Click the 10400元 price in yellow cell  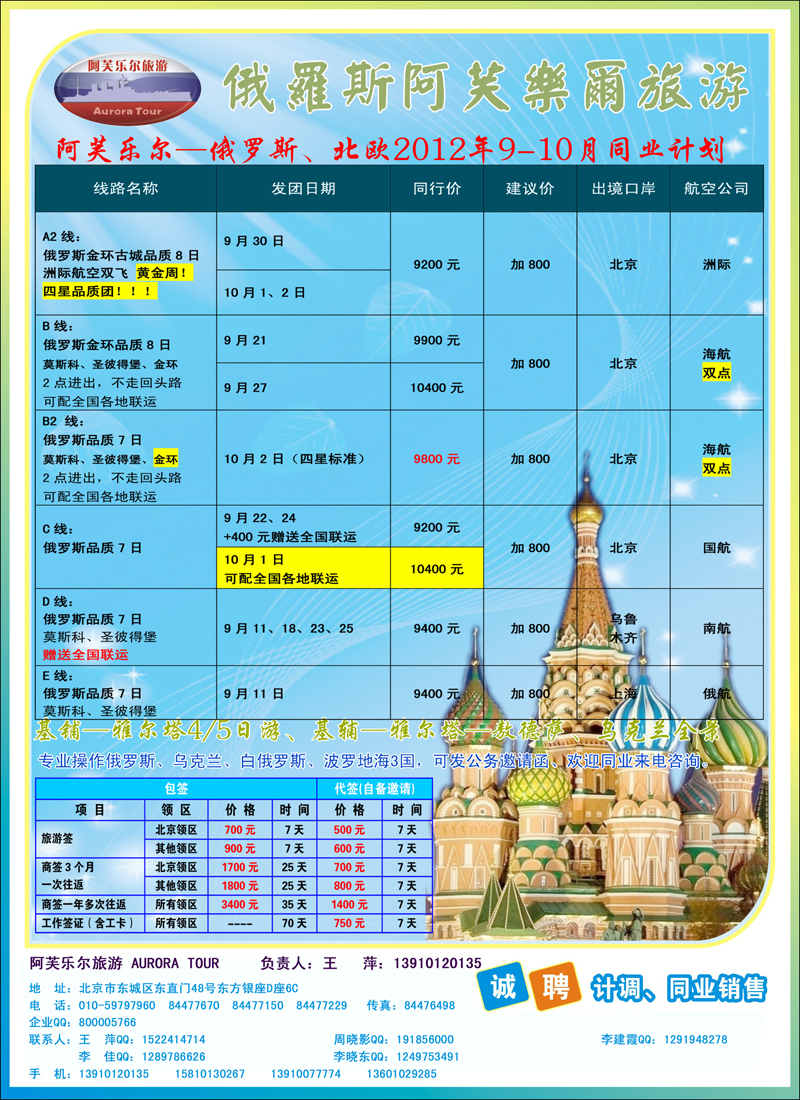click(436, 568)
